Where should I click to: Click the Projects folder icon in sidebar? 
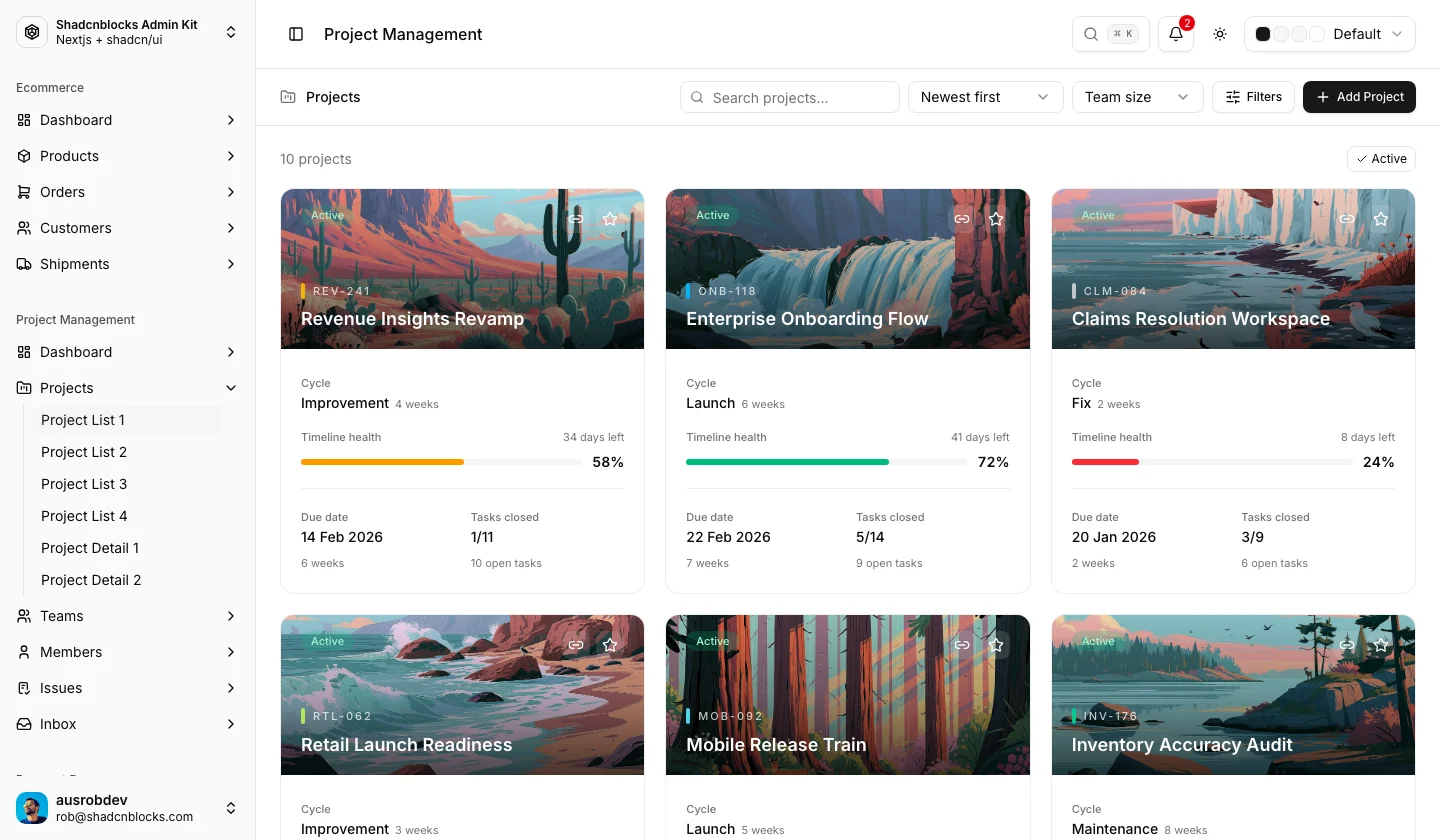[24, 388]
